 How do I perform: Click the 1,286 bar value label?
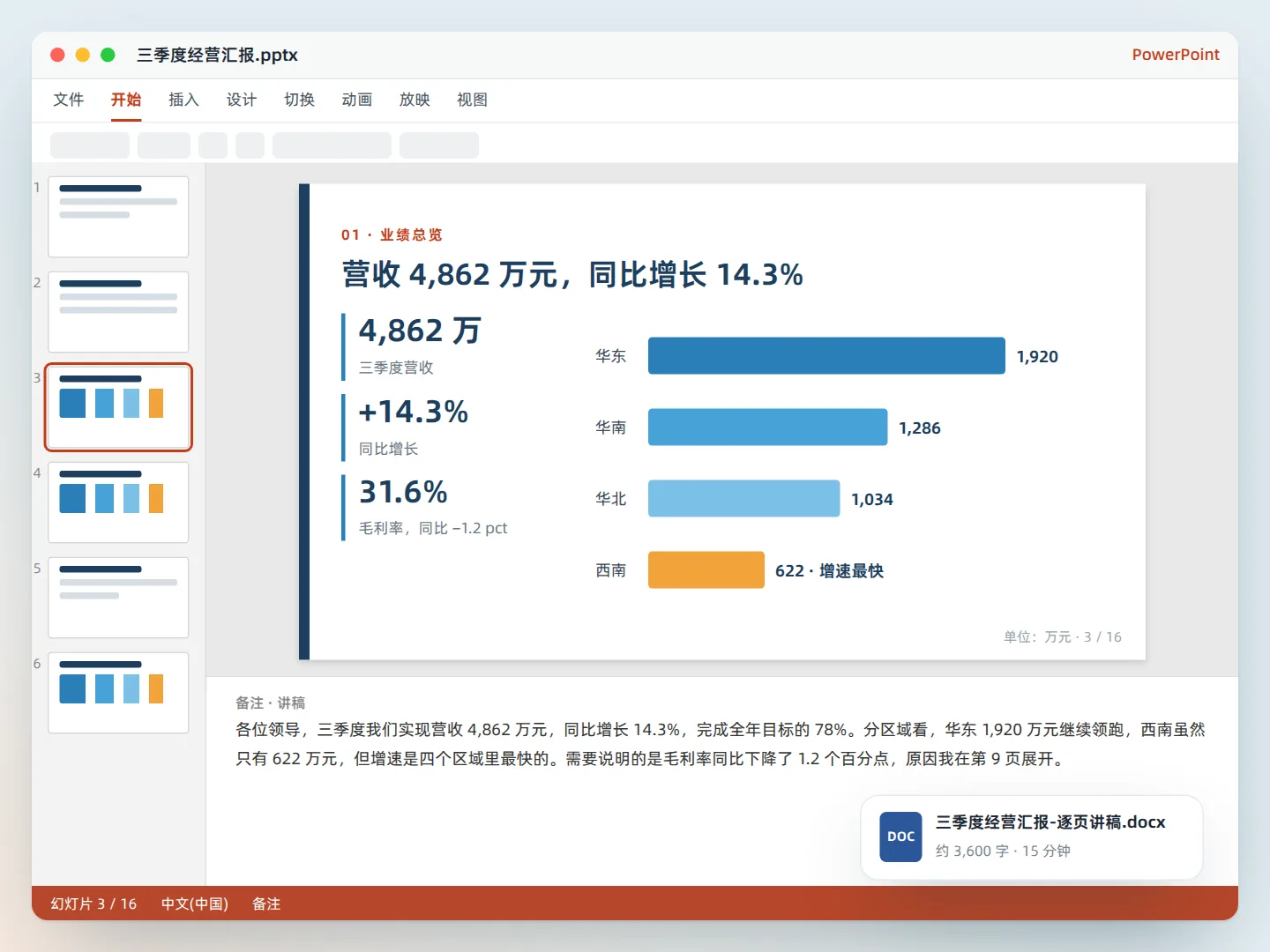pyautogui.click(x=920, y=428)
